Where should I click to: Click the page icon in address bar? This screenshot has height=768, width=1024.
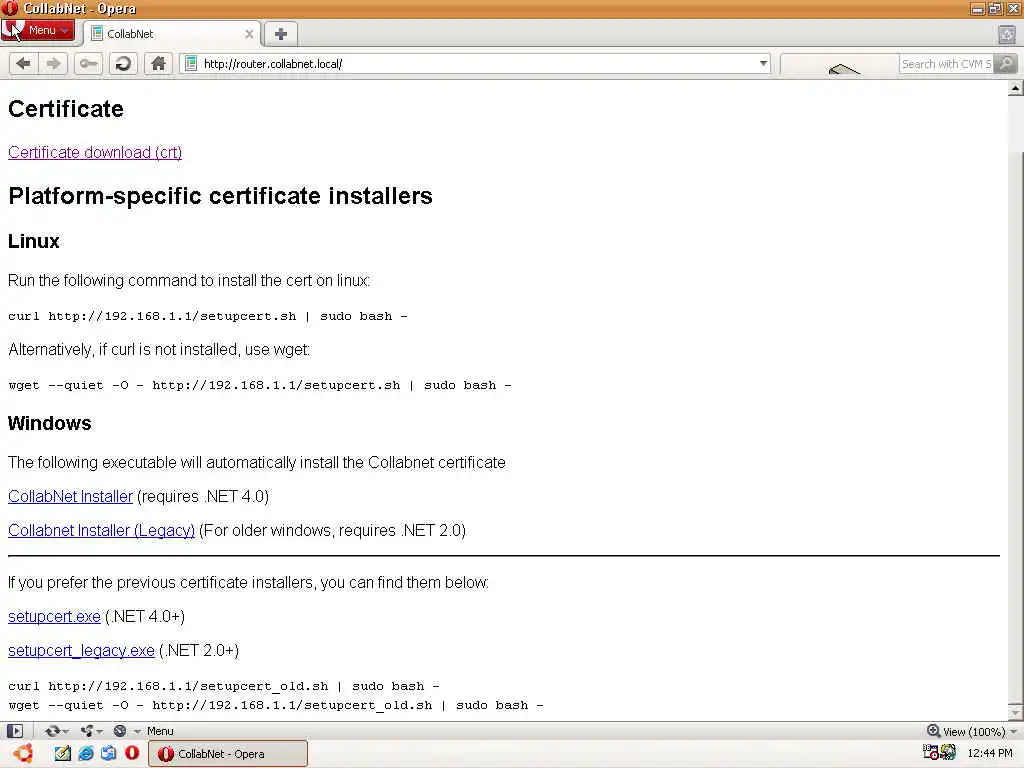[191, 63]
